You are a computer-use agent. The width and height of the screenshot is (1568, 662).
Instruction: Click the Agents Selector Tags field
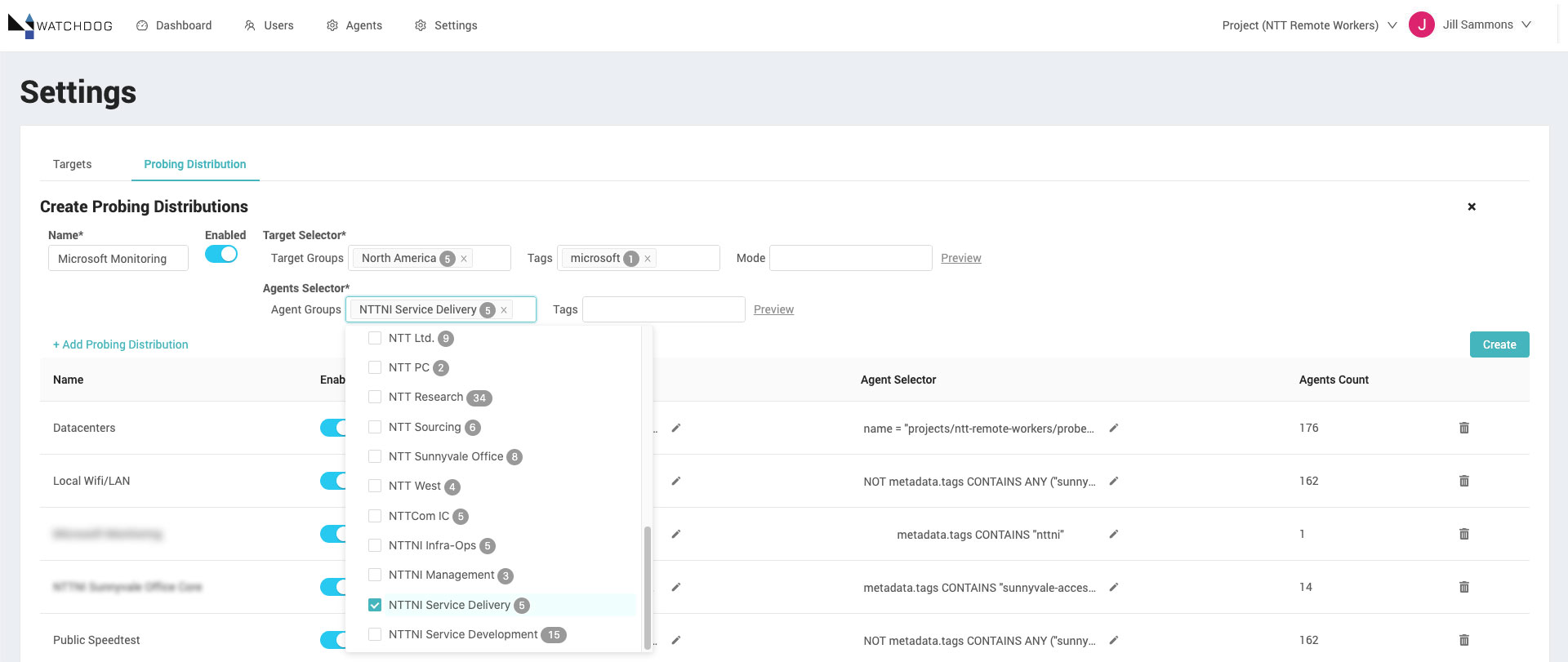[664, 309]
